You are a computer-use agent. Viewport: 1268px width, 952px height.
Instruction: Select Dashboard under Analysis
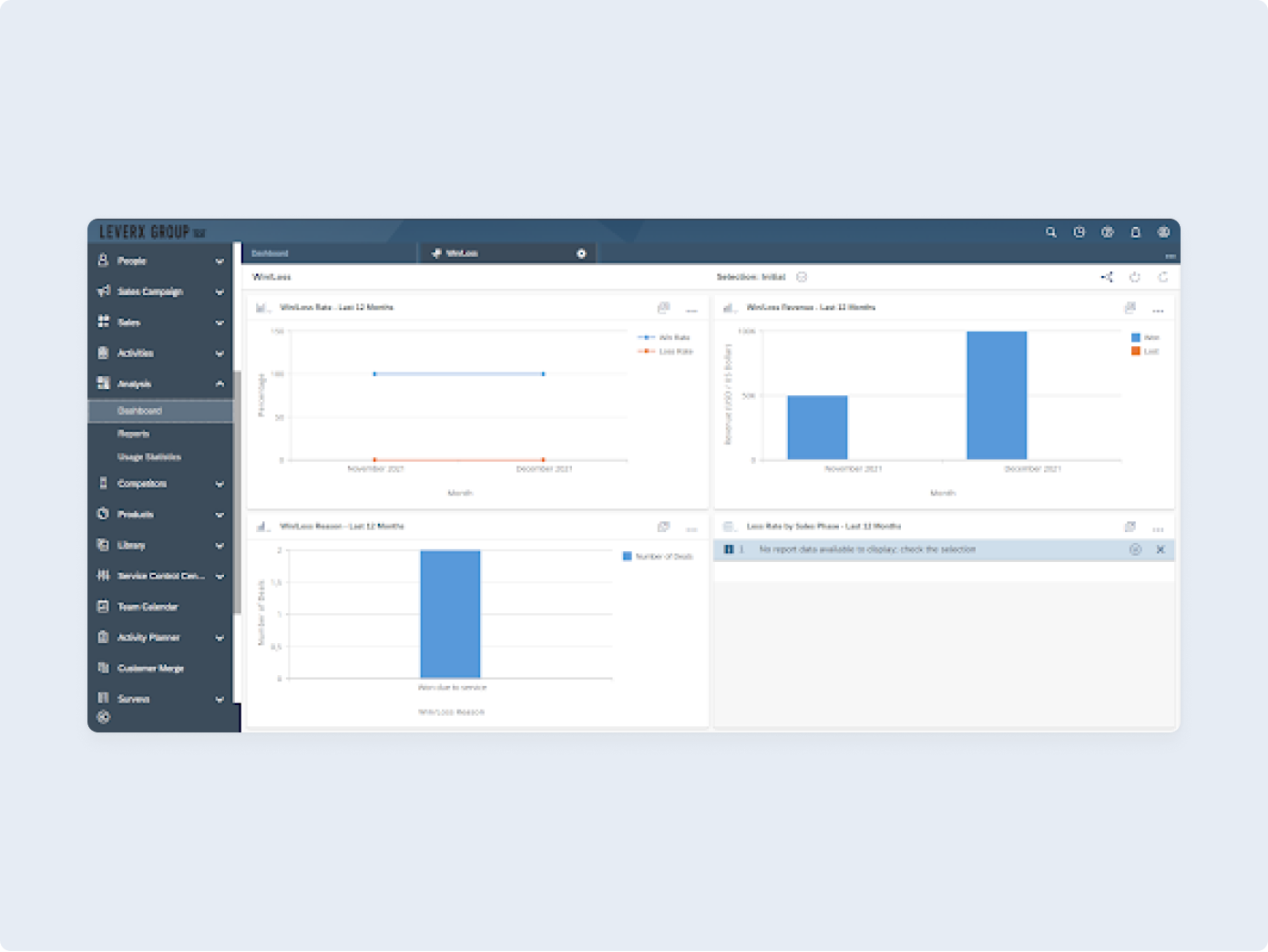click(x=160, y=411)
